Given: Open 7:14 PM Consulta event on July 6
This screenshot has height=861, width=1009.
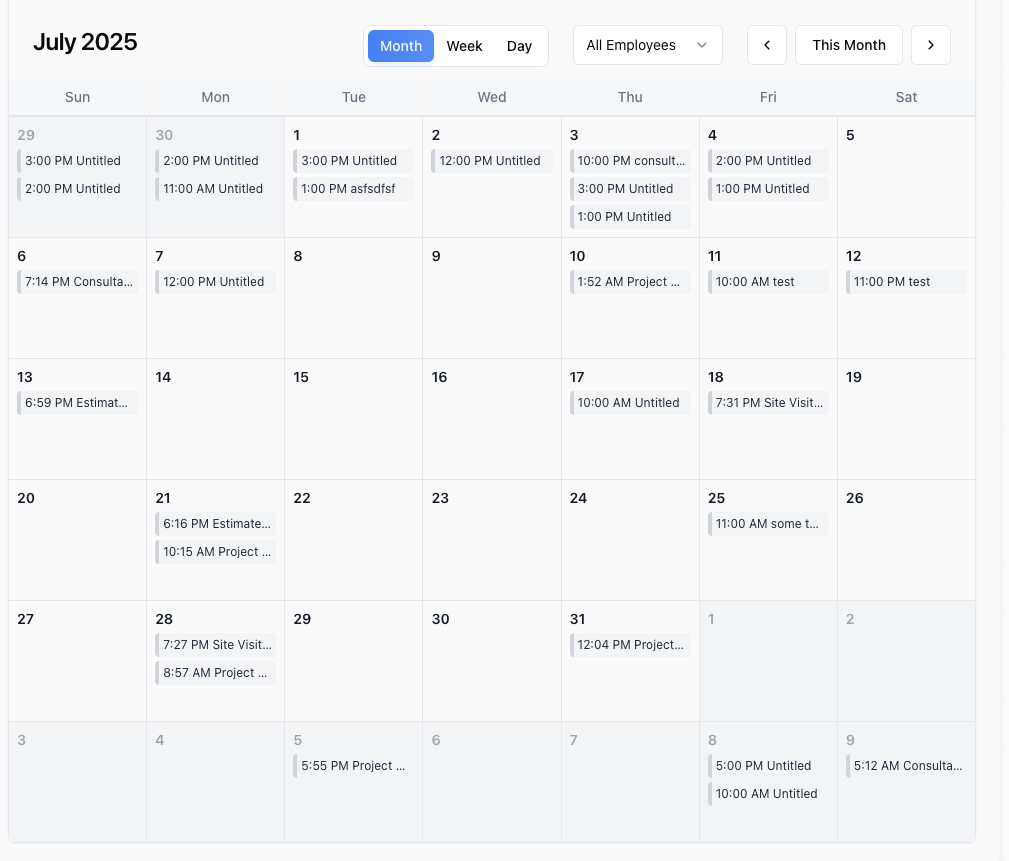Looking at the screenshot, I should [x=77, y=282].
